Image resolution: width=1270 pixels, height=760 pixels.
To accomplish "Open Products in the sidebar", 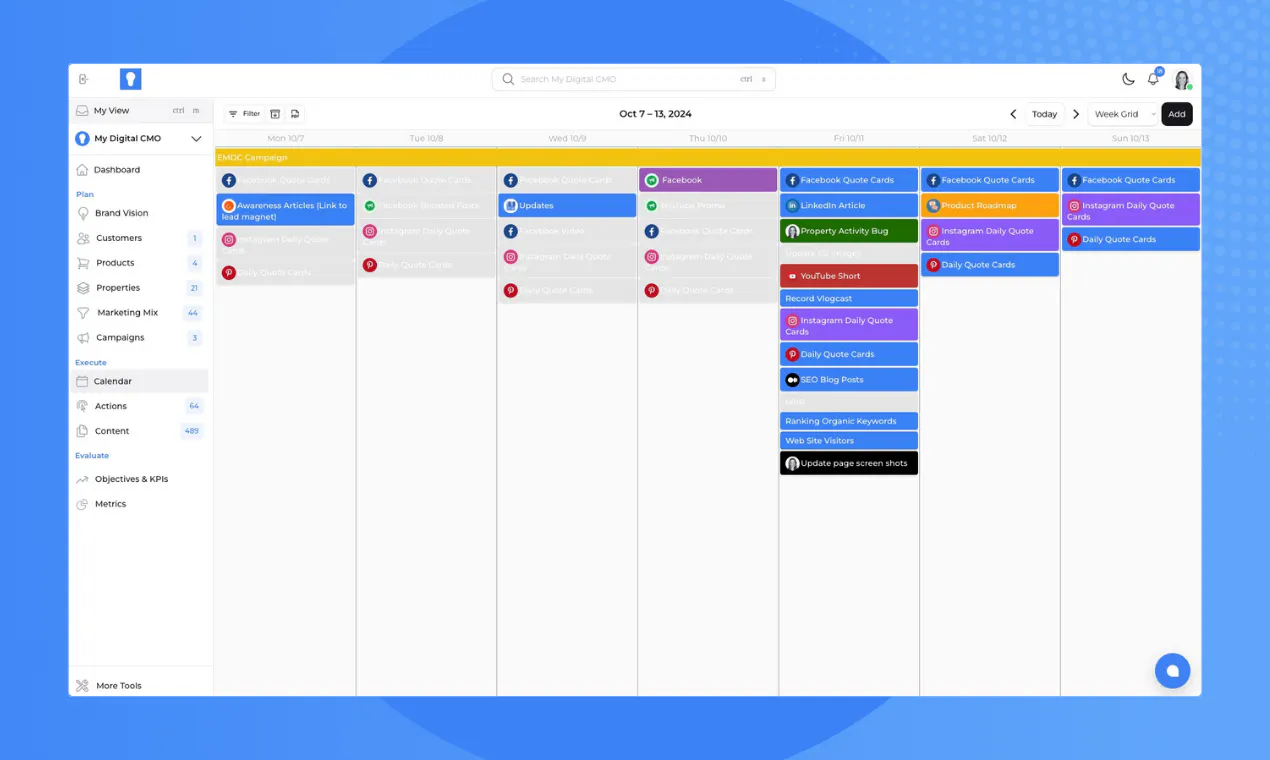I will tap(140, 263).
